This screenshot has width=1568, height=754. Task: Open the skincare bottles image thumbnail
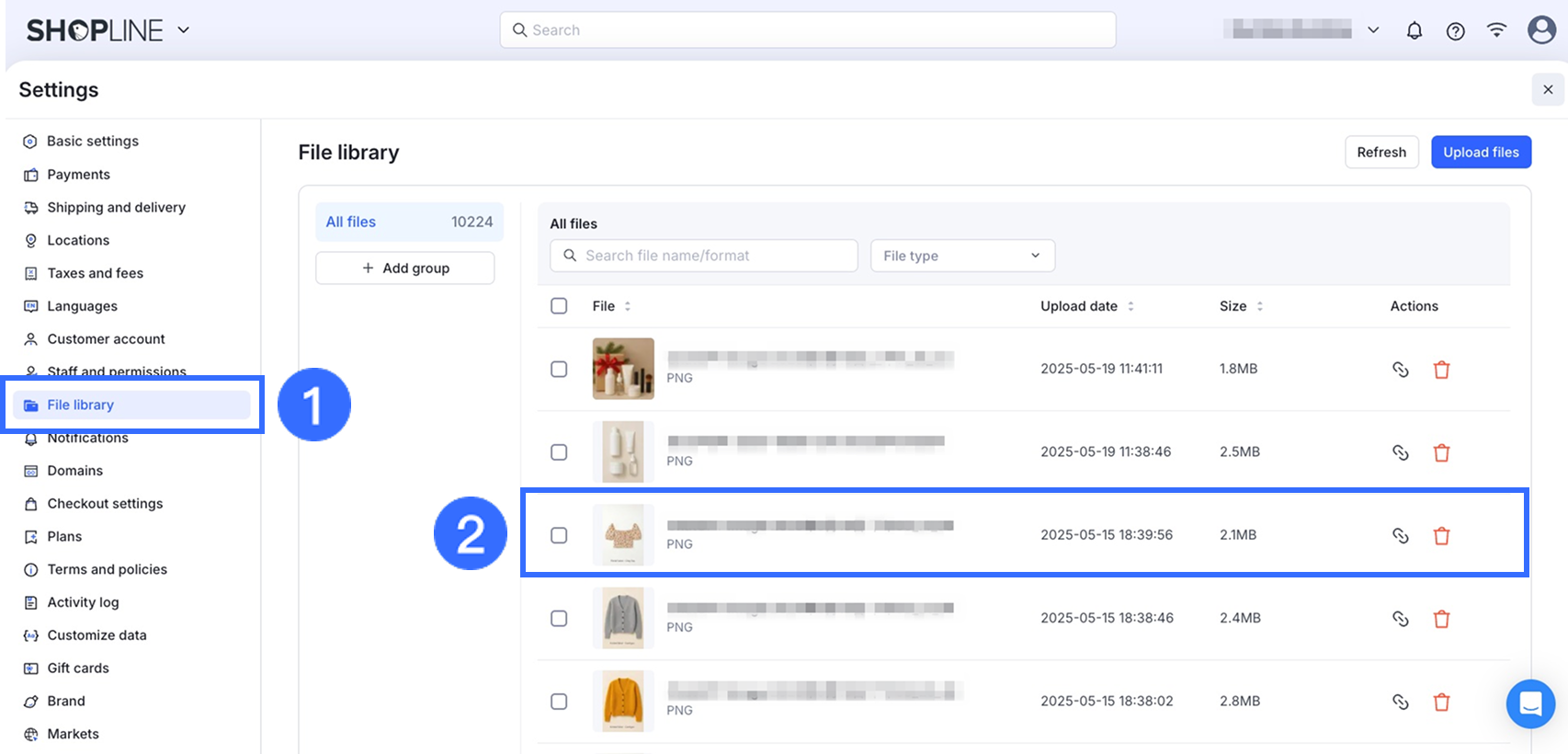point(623,452)
